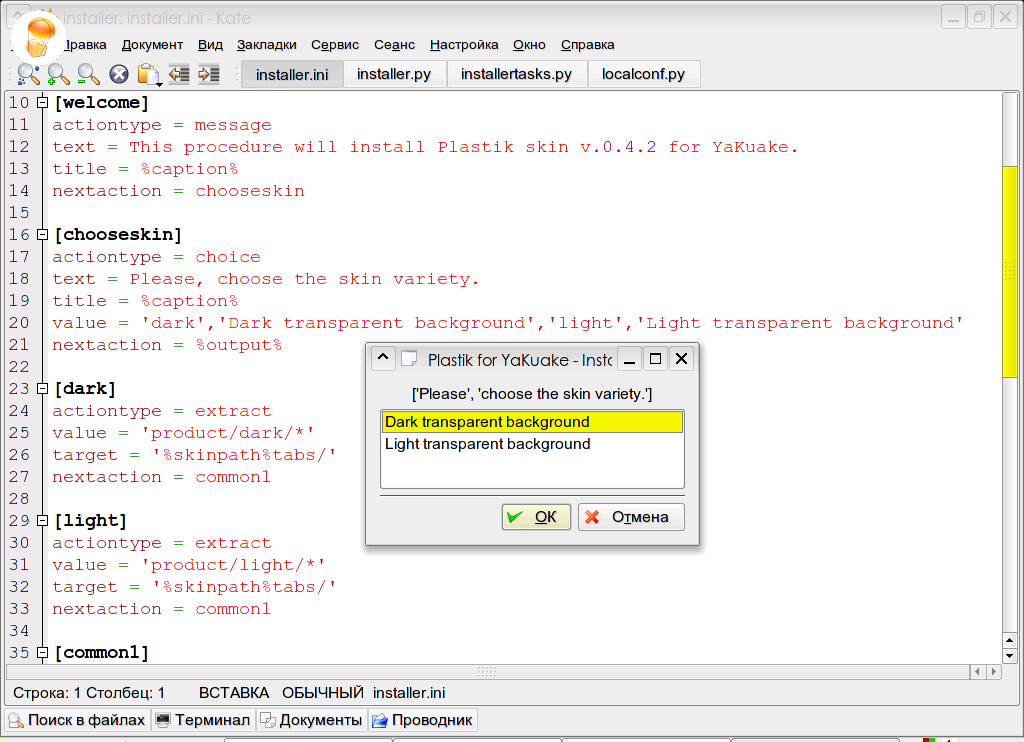Click line 'text = Please, choose the skin variety.'

(x=266, y=279)
